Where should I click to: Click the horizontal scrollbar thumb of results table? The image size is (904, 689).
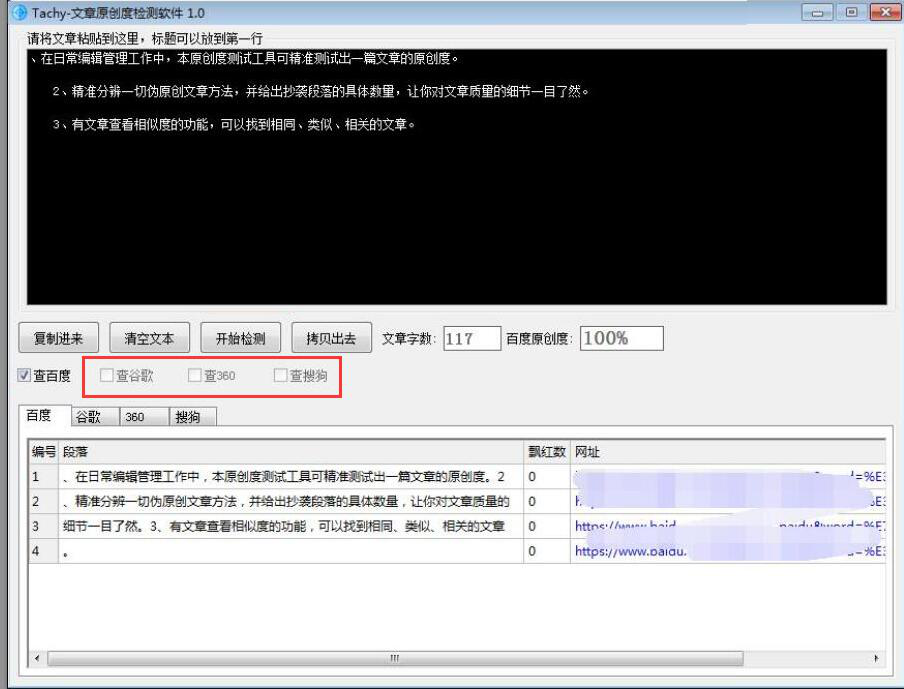pyautogui.click(x=395, y=658)
